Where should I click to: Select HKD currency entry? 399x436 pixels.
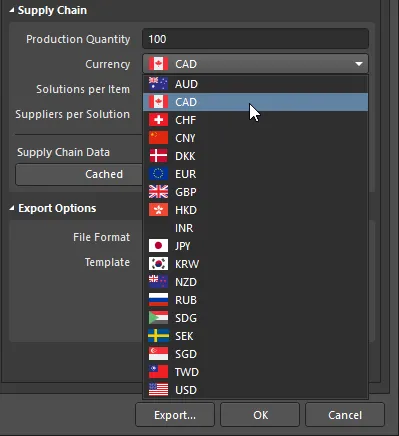coord(255,210)
